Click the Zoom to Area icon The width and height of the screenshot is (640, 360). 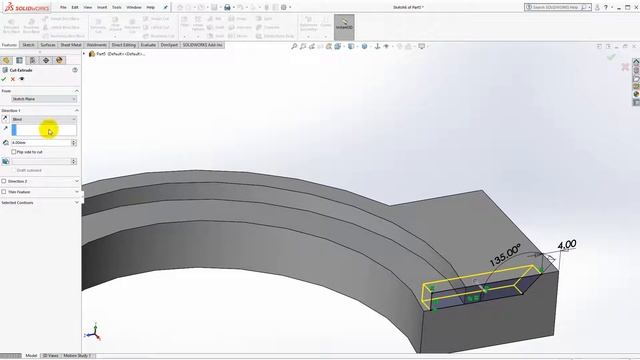(x=303, y=47)
